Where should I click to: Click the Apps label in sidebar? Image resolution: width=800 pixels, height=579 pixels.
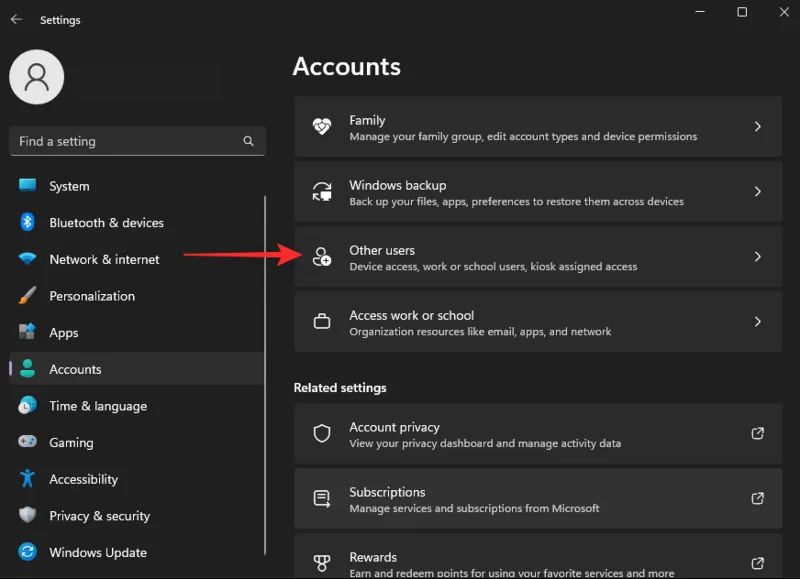coord(64,333)
